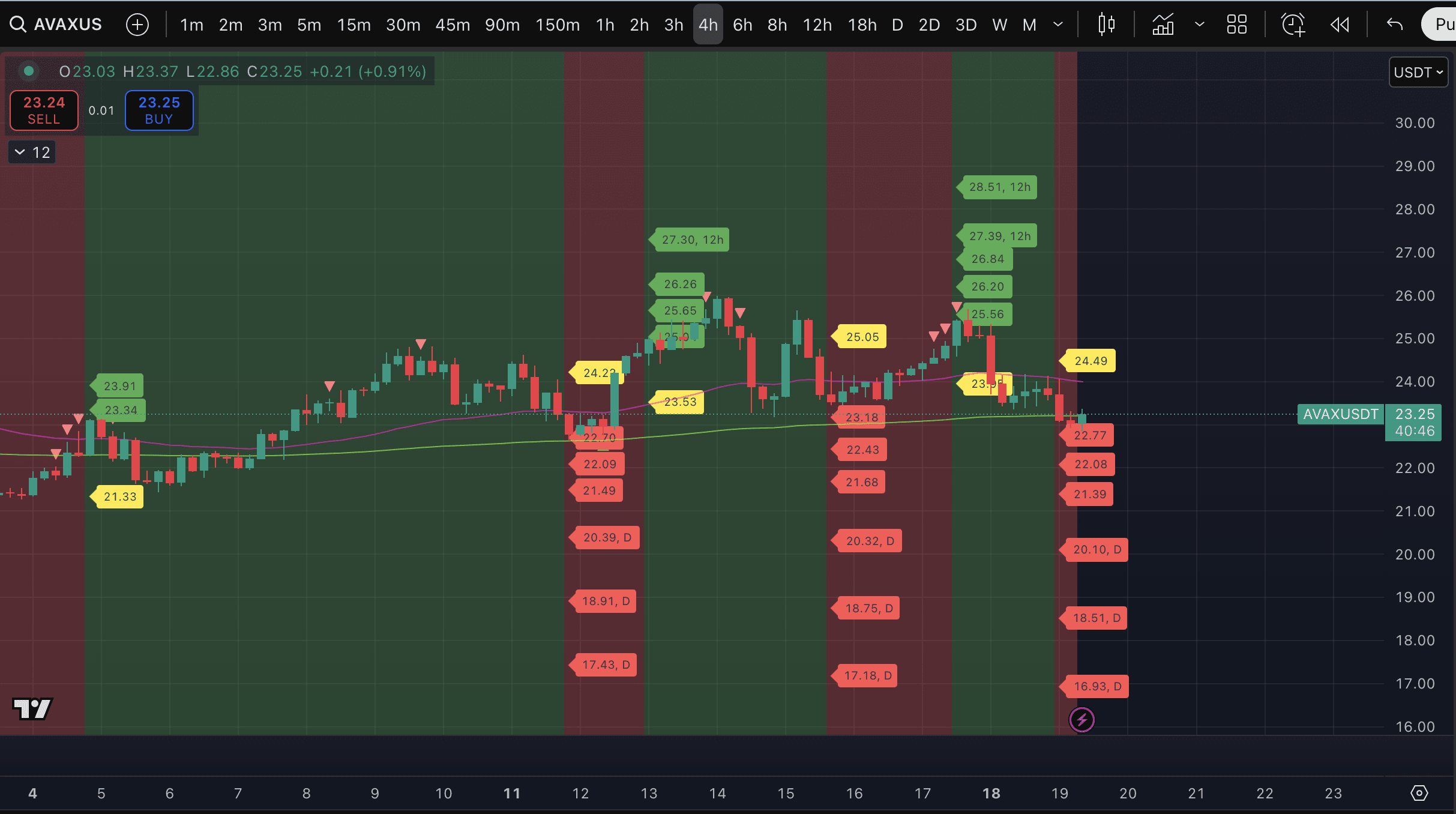Toggle the green market status dot

tap(28, 71)
